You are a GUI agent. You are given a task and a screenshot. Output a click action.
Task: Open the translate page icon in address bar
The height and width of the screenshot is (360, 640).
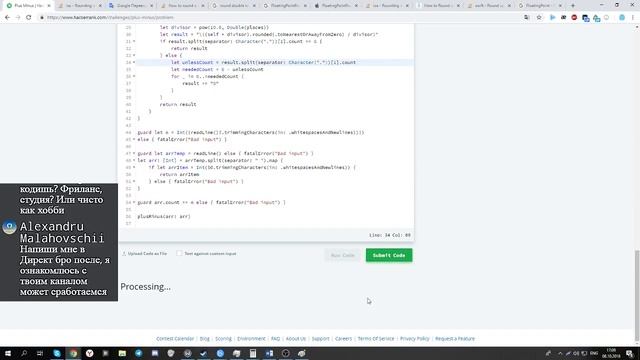[x=527, y=18]
